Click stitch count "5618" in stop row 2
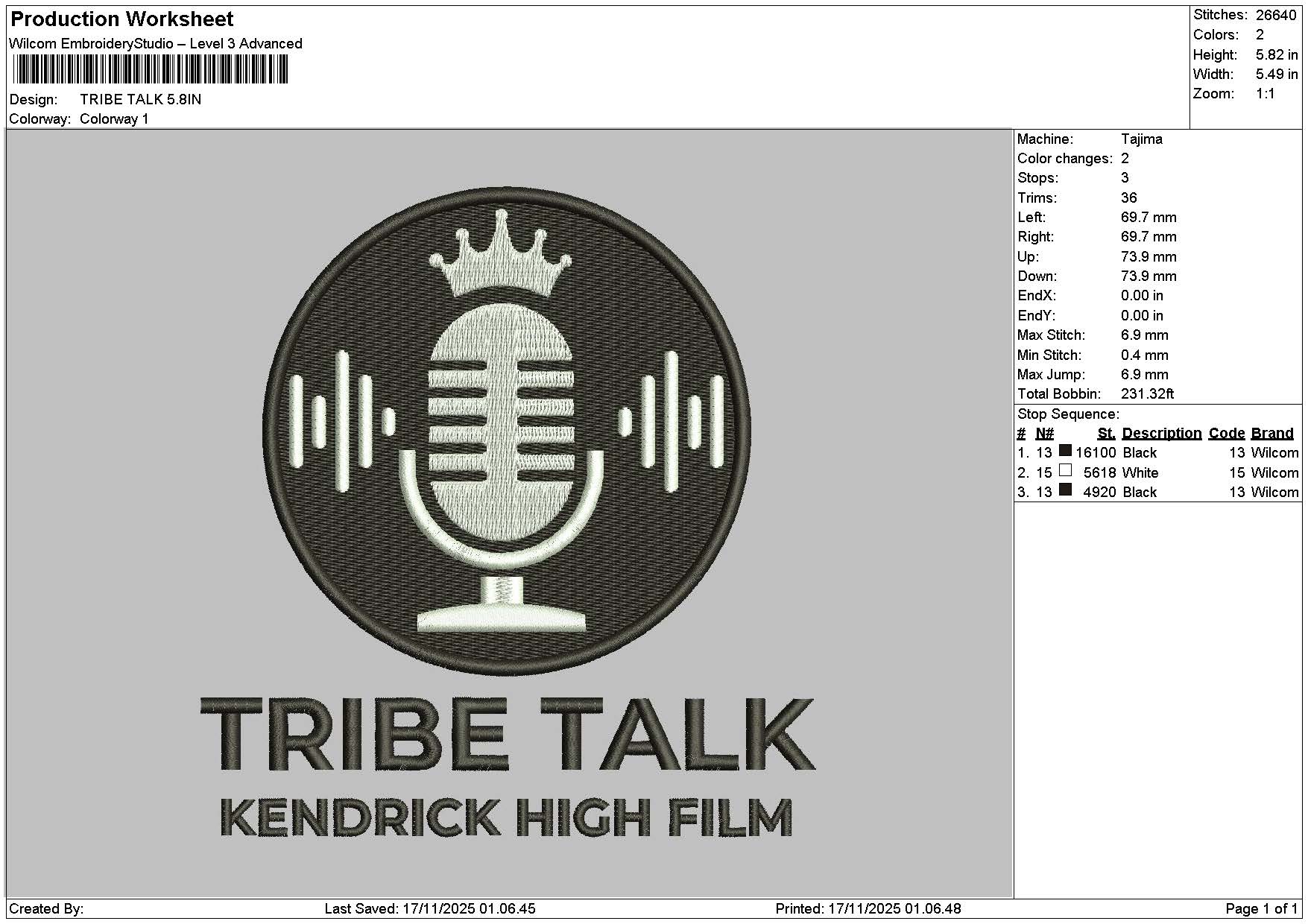The image size is (1308, 924). pyautogui.click(x=1100, y=472)
